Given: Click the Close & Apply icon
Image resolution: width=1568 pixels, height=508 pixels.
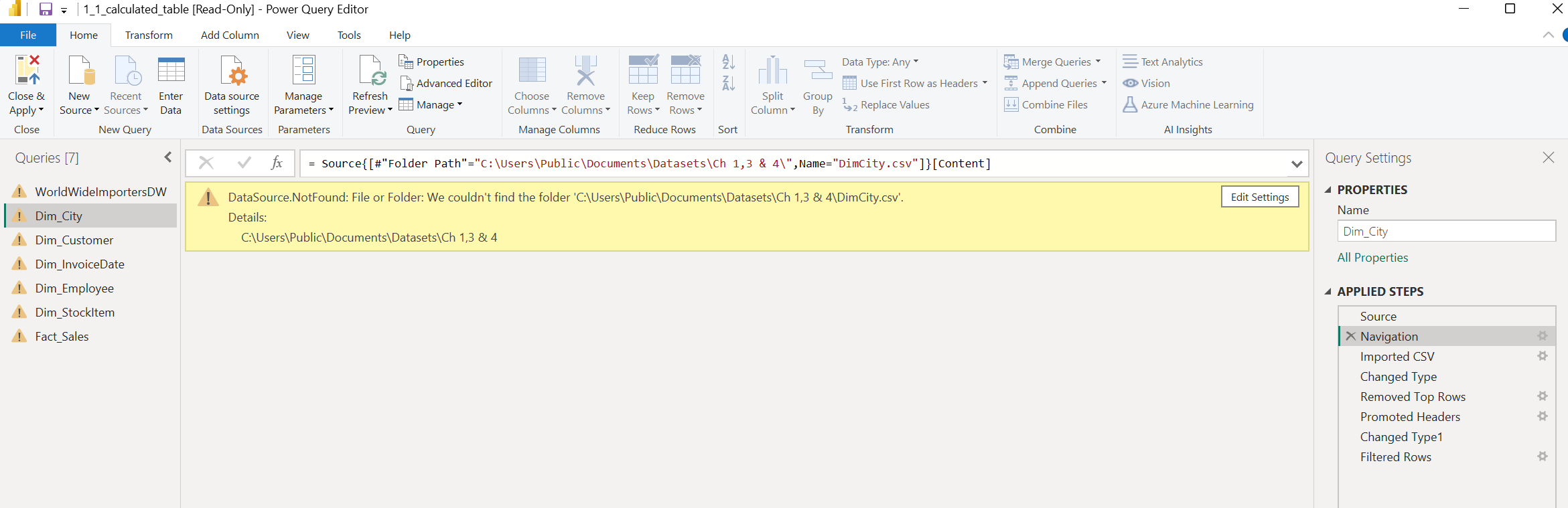Looking at the screenshot, I should tap(27, 70).
